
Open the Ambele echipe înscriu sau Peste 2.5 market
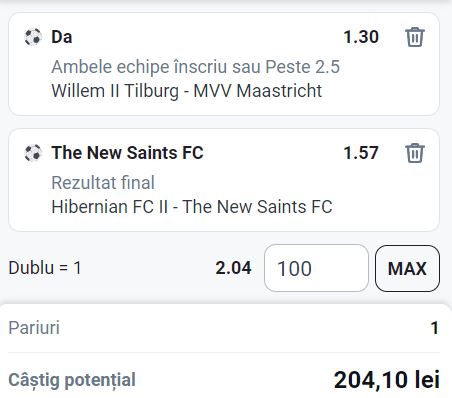pos(195,67)
